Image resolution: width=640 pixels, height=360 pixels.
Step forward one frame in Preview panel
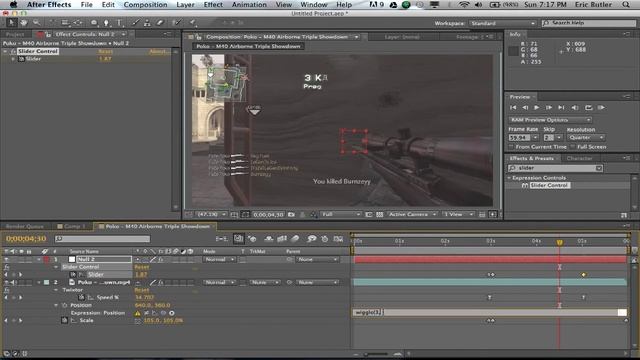(549, 108)
